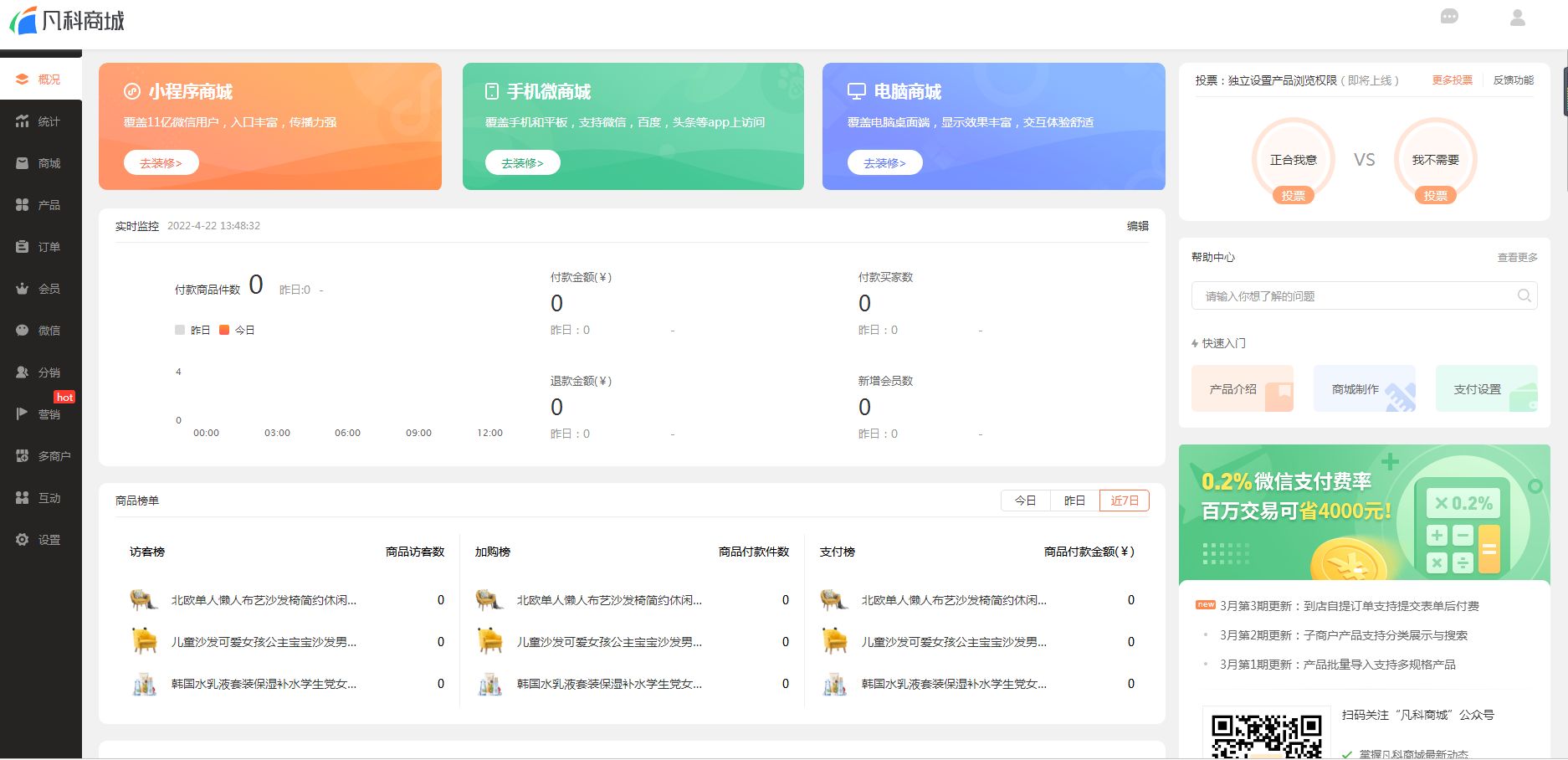Click the help center search magnifier icon

[1524, 295]
